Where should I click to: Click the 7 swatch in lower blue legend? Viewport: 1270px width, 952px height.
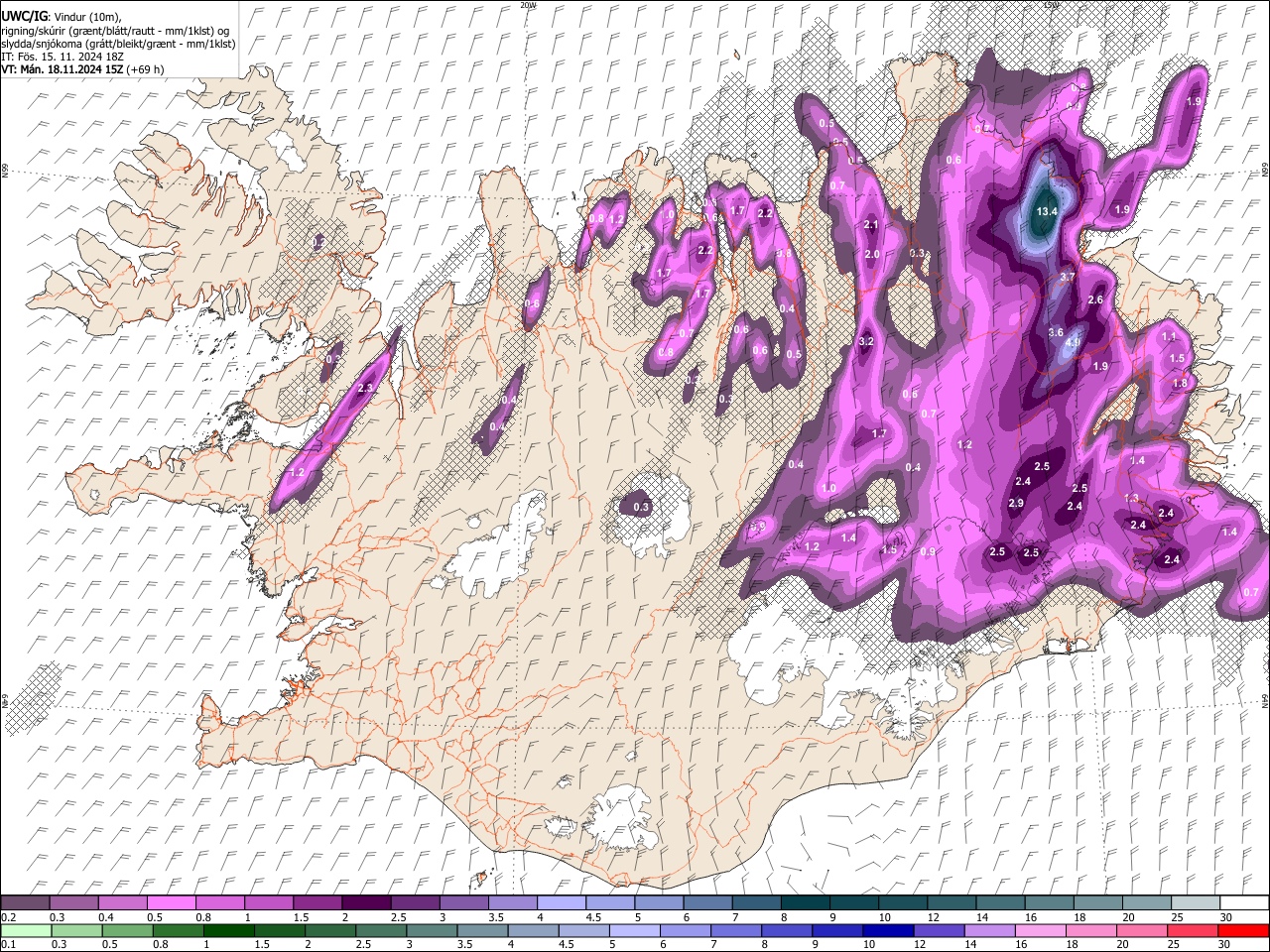[x=735, y=930]
